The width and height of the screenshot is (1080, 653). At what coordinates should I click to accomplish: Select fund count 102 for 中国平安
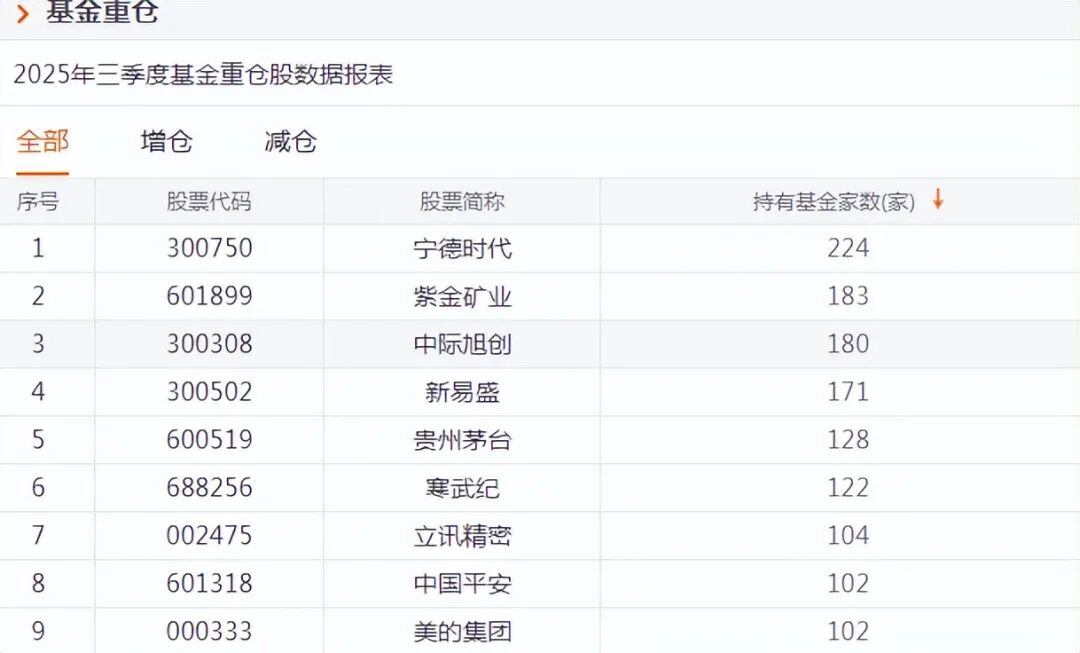tap(848, 583)
